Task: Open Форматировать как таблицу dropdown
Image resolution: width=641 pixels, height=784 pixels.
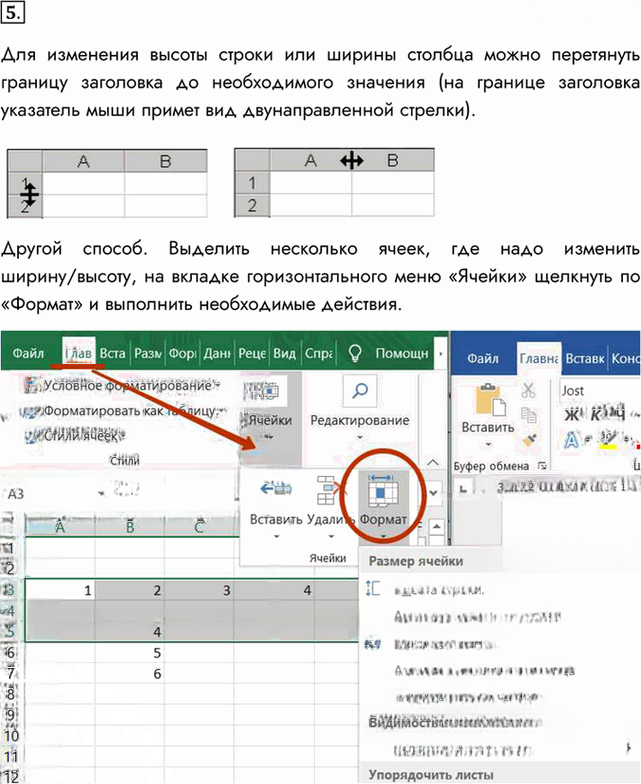Action: pyautogui.click(x=122, y=411)
